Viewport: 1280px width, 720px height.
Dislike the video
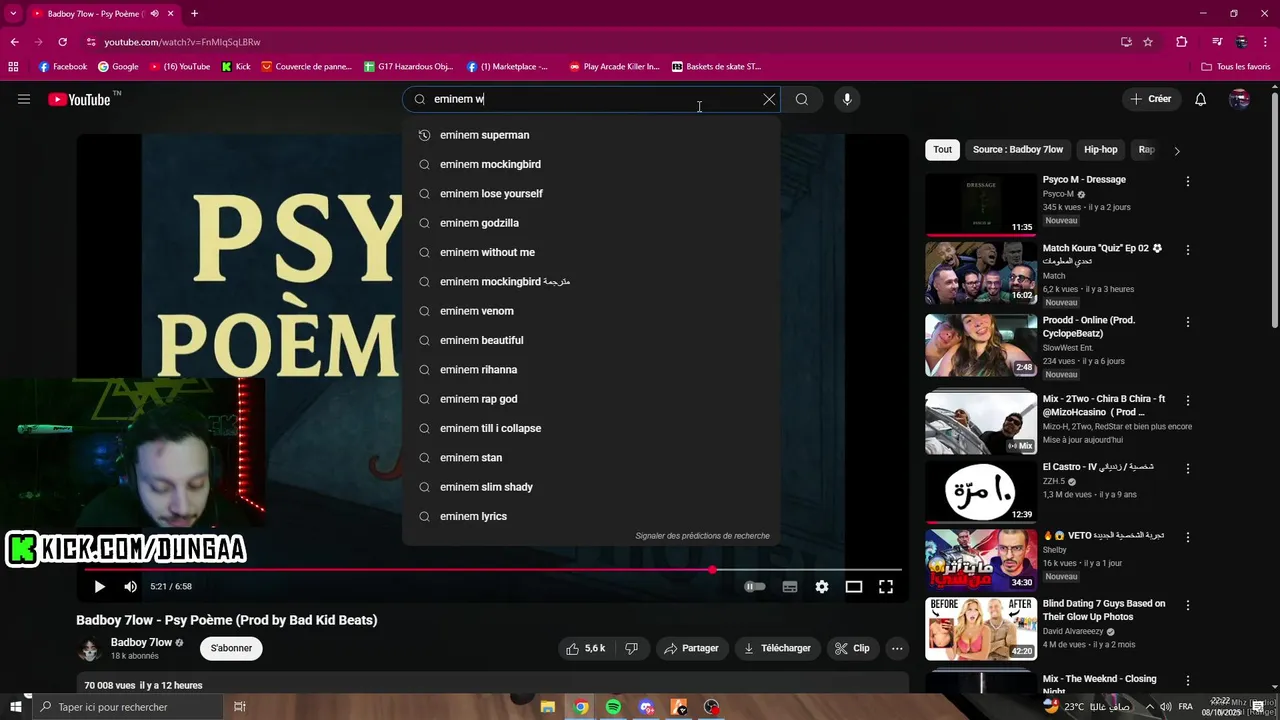click(x=632, y=648)
